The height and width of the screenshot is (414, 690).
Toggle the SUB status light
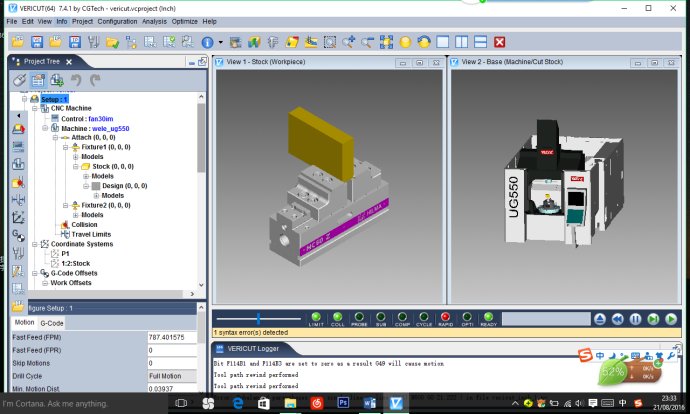pyautogui.click(x=381, y=319)
